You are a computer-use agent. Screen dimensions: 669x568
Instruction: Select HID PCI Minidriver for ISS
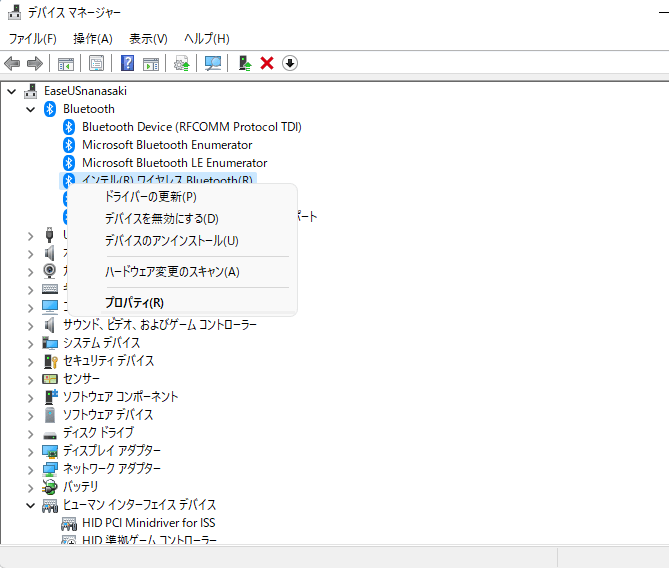(x=148, y=523)
